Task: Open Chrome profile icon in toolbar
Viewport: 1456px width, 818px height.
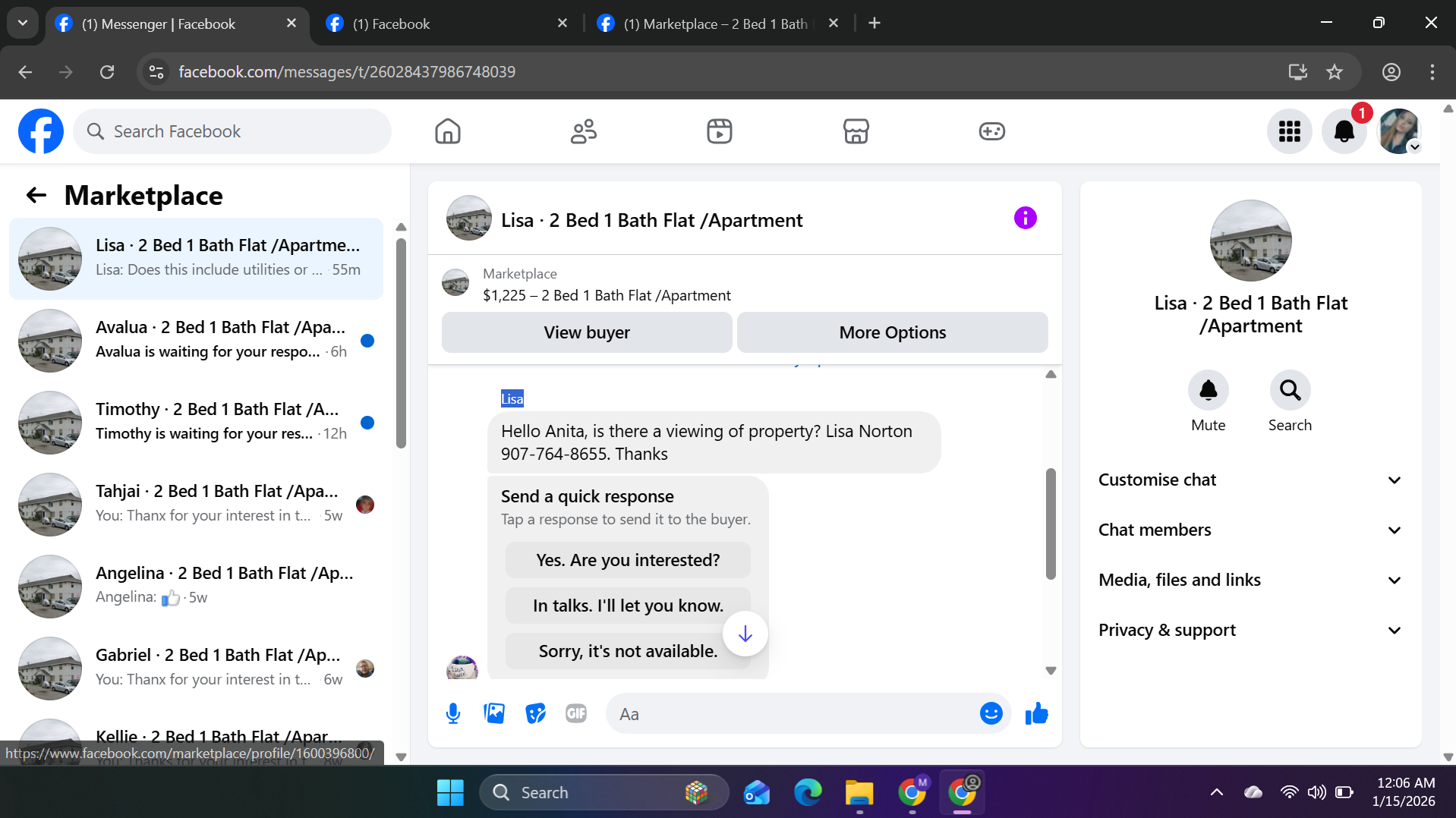Action: [x=1391, y=72]
